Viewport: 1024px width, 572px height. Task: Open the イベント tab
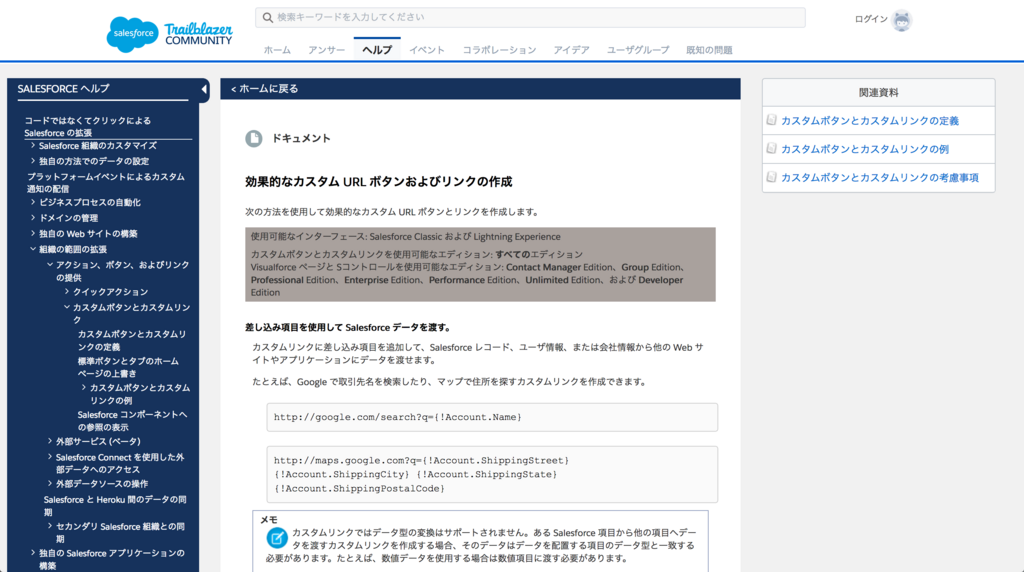(x=427, y=50)
